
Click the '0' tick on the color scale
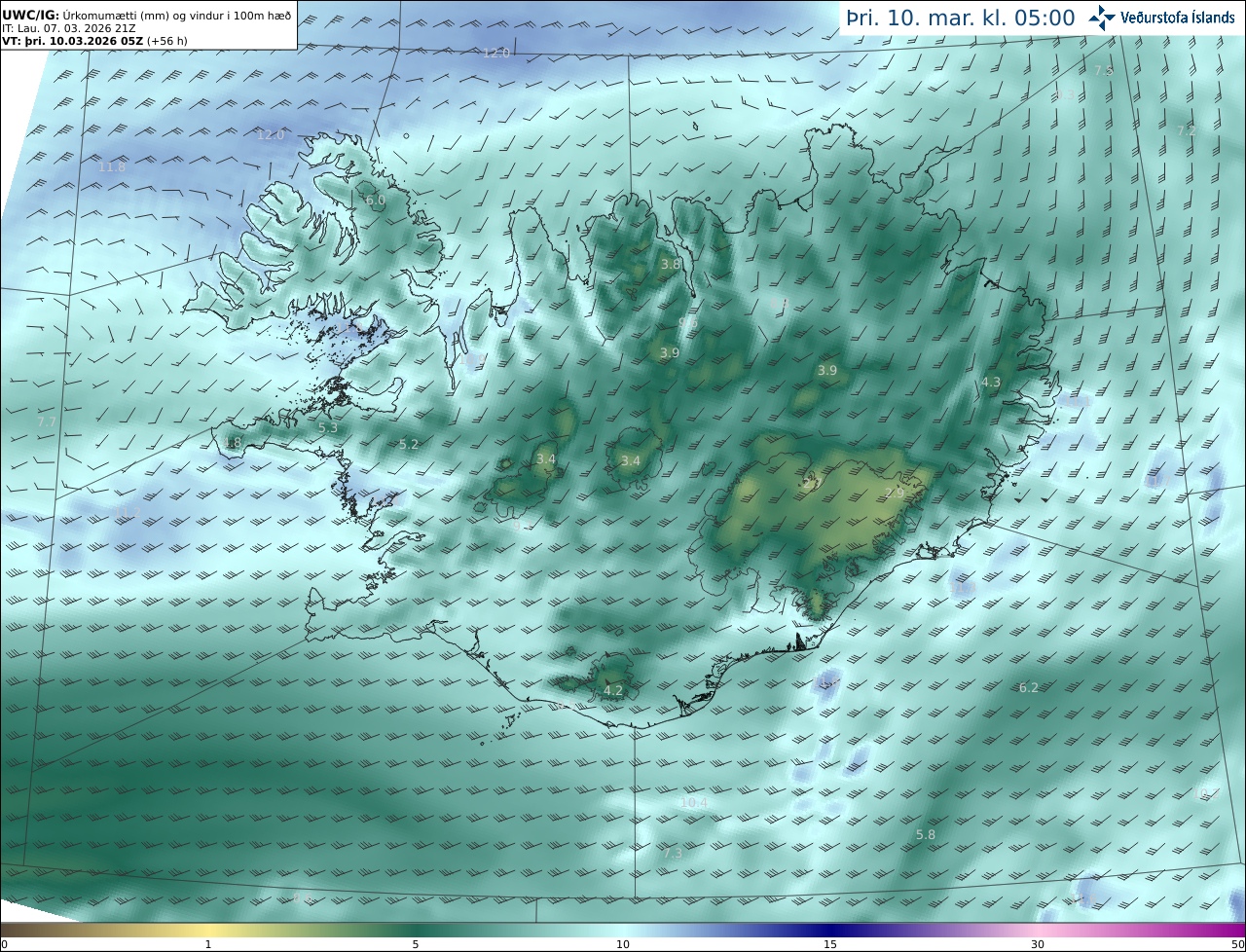pos(4,944)
